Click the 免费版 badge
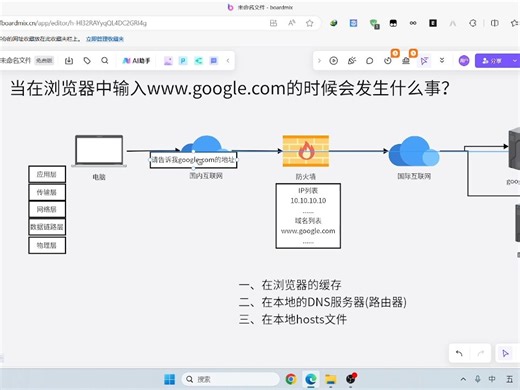The width and height of the screenshot is (520, 390). 44,61
